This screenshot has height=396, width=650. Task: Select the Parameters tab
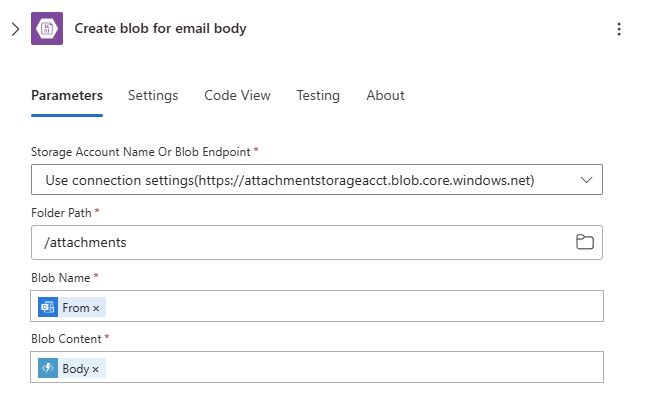[x=67, y=95]
